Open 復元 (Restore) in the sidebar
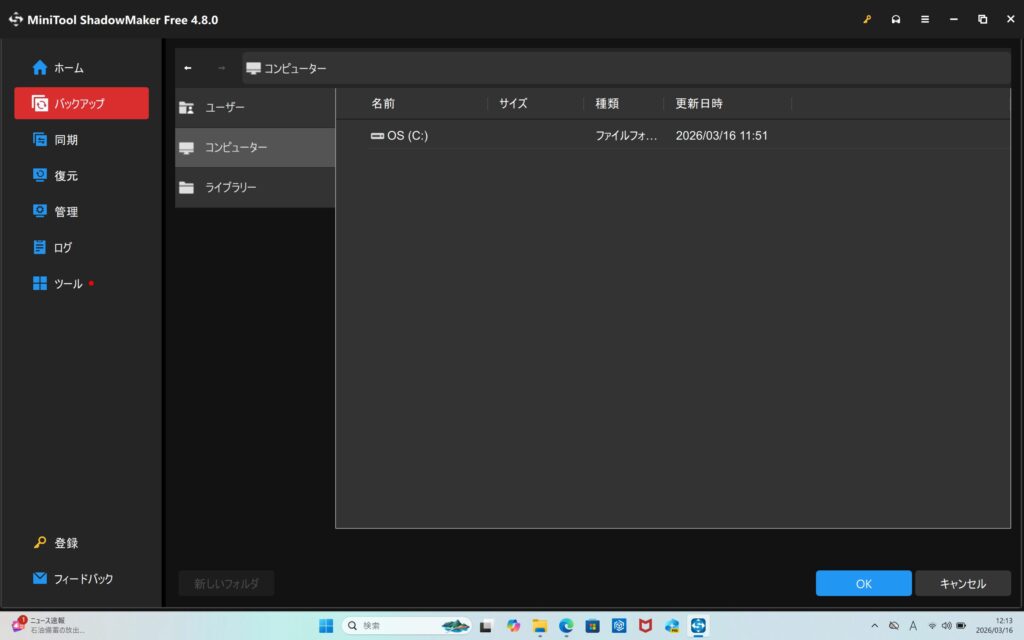This screenshot has width=1024, height=640. pyautogui.click(x=66, y=176)
